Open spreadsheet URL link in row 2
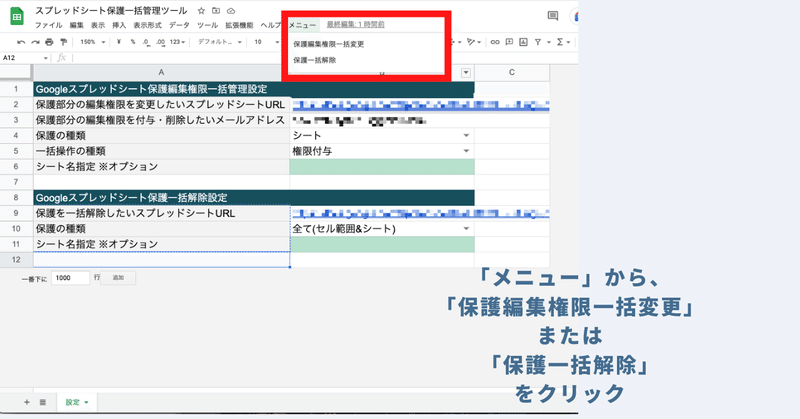 point(420,105)
